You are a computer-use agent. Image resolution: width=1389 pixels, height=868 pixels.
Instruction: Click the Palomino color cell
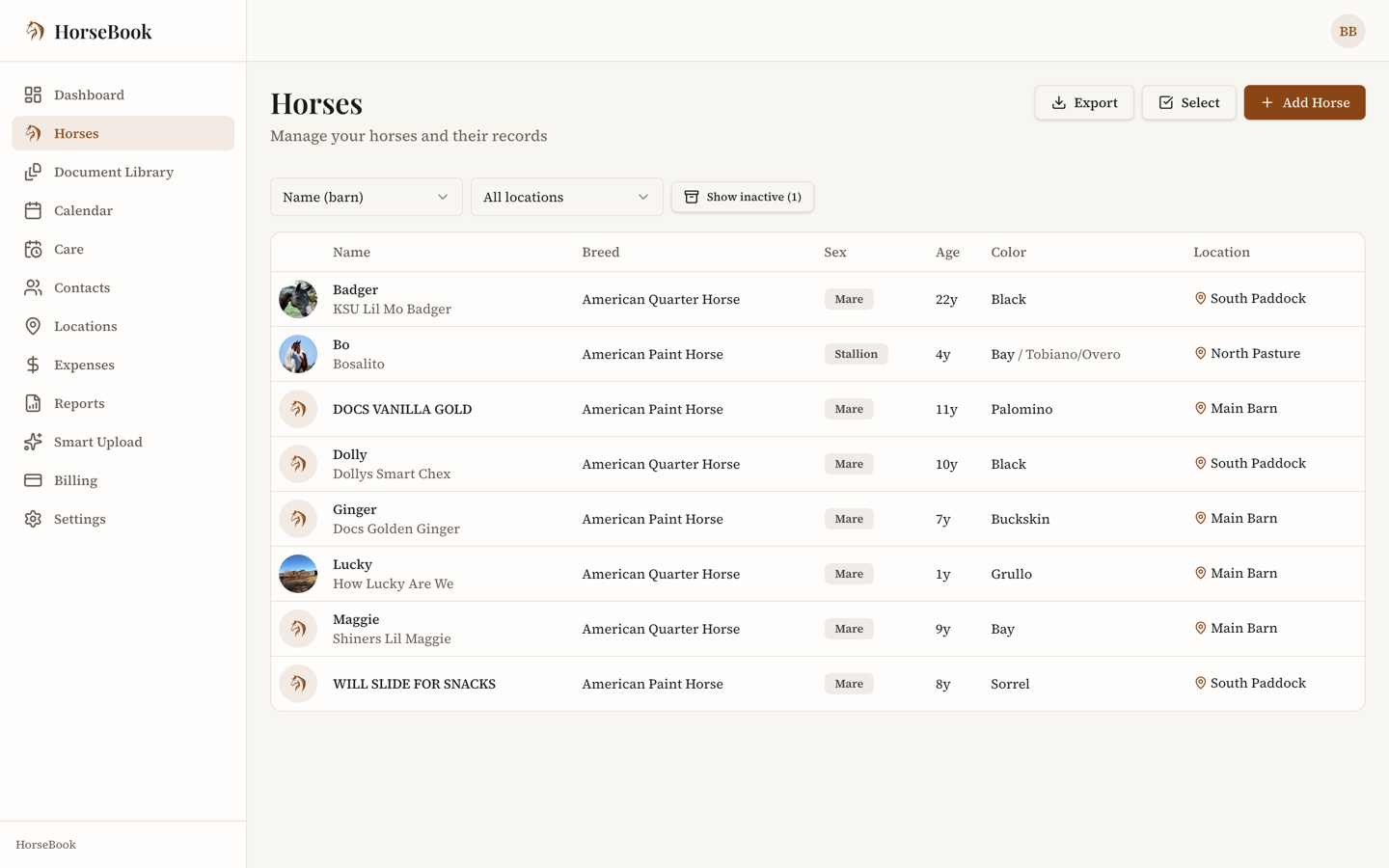pyautogui.click(x=1021, y=409)
